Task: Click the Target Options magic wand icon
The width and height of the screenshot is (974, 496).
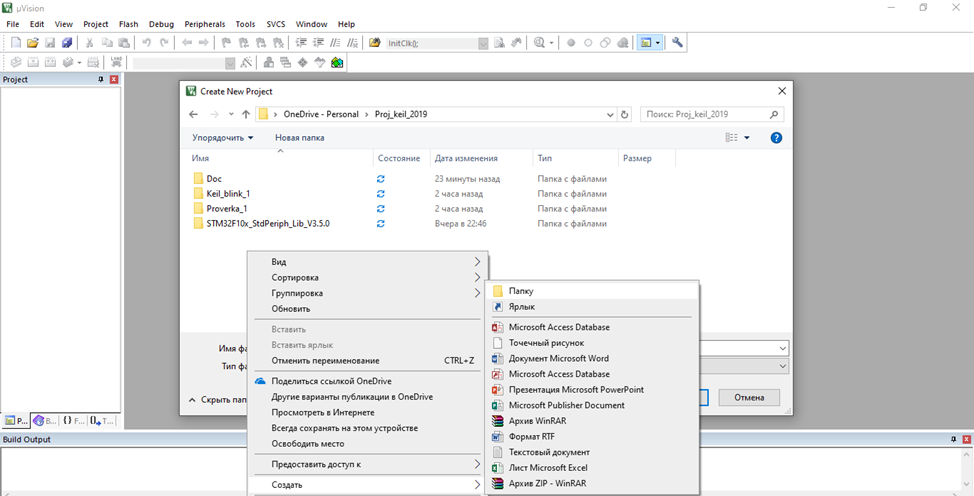Action: coord(246,62)
